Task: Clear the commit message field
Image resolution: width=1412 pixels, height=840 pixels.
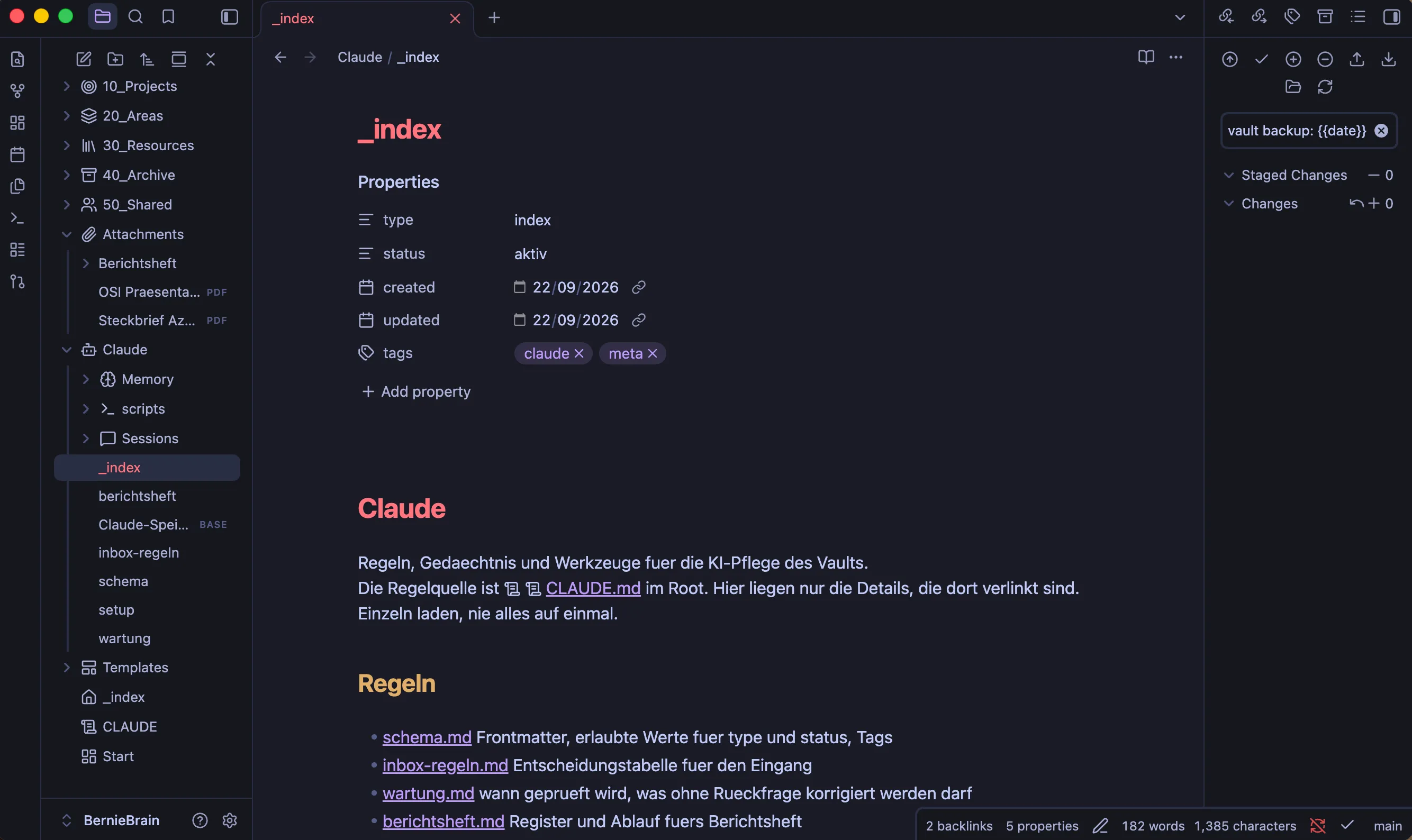Action: (x=1381, y=131)
